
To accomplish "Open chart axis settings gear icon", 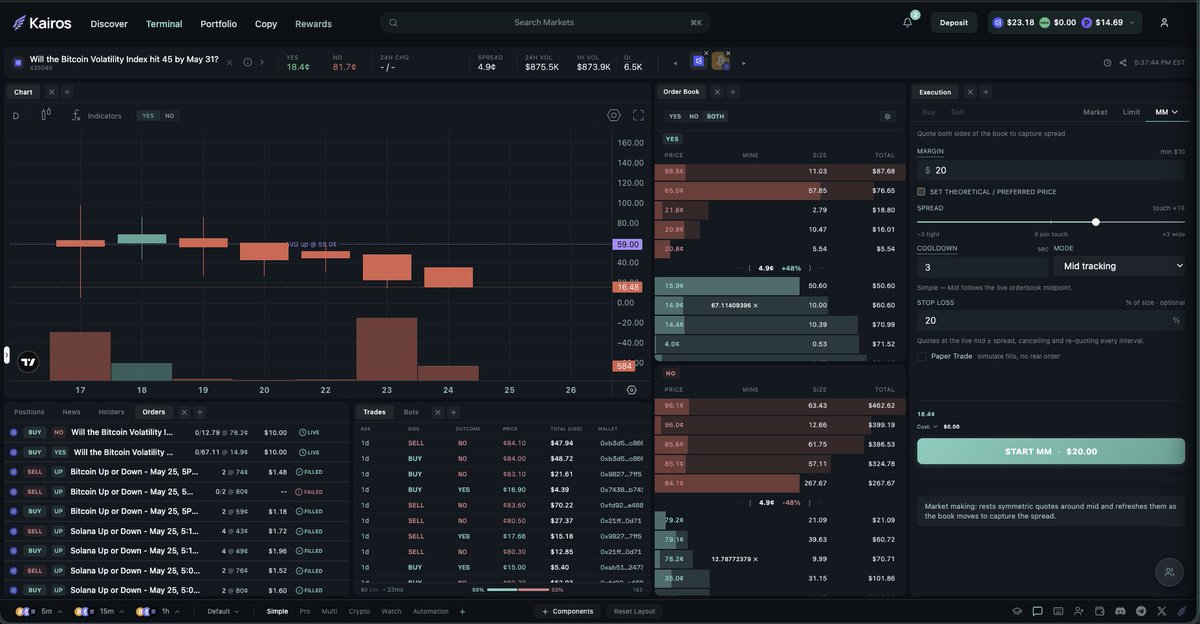I will (x=631, y=390).
